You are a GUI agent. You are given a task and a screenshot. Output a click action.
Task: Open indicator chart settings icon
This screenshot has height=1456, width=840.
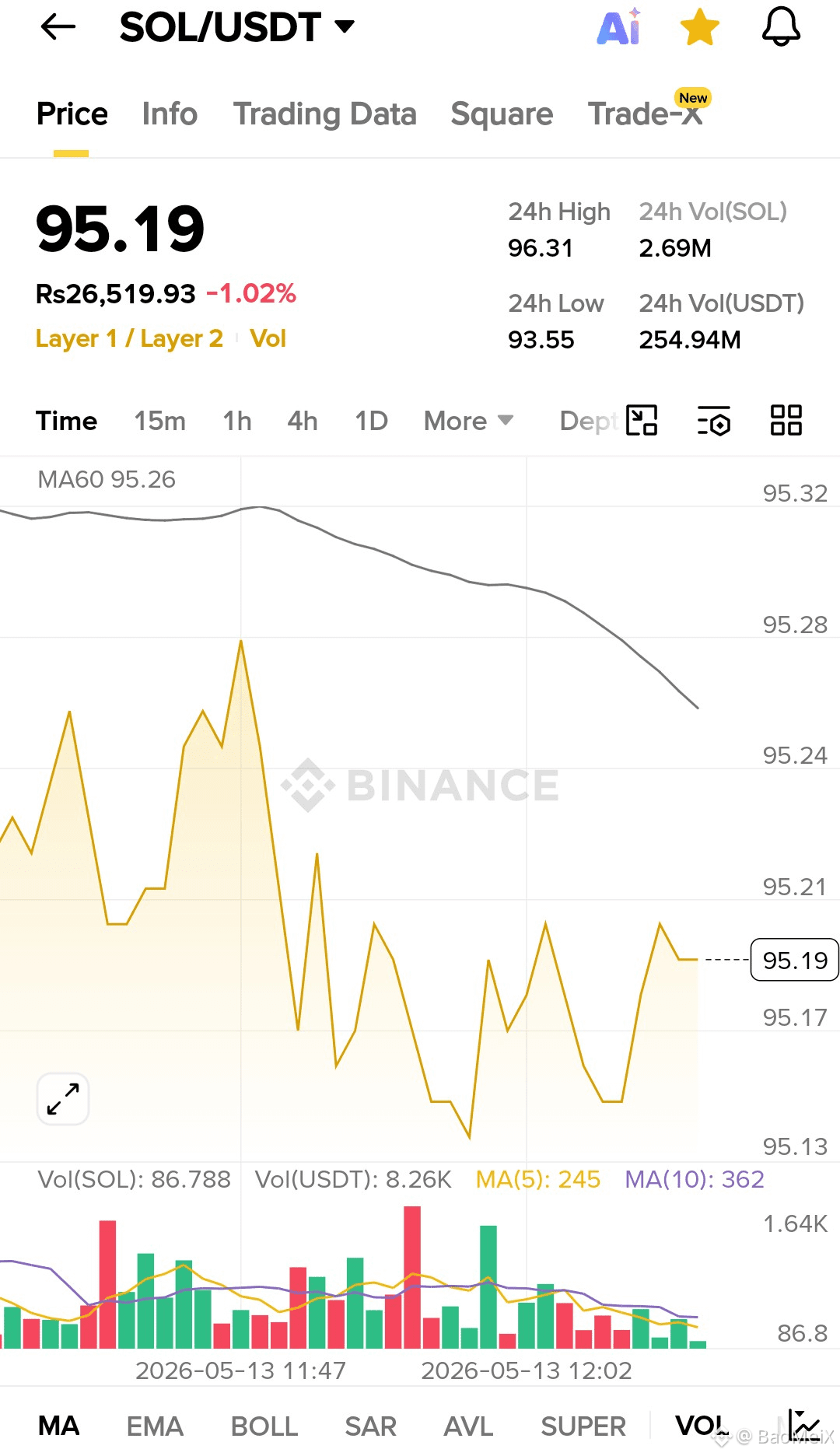click(803, 1426)
